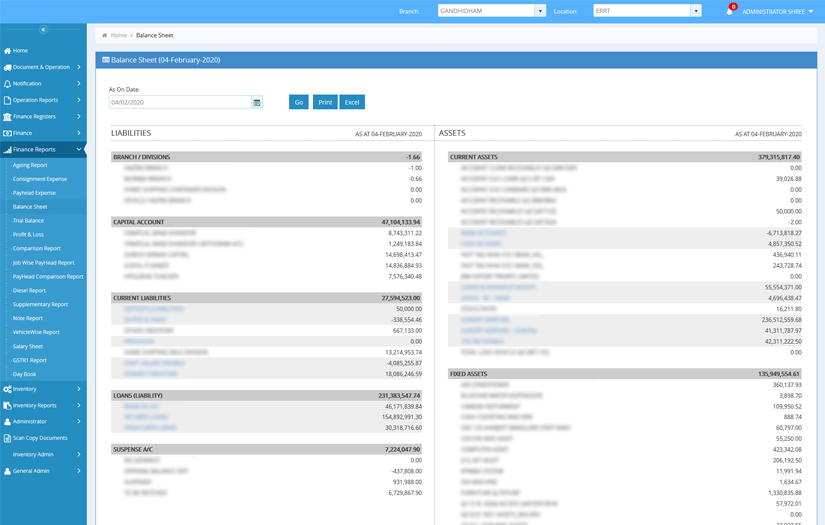Open Diesel Report
Screen dimensions: 825x525
[x=29, y=290]
